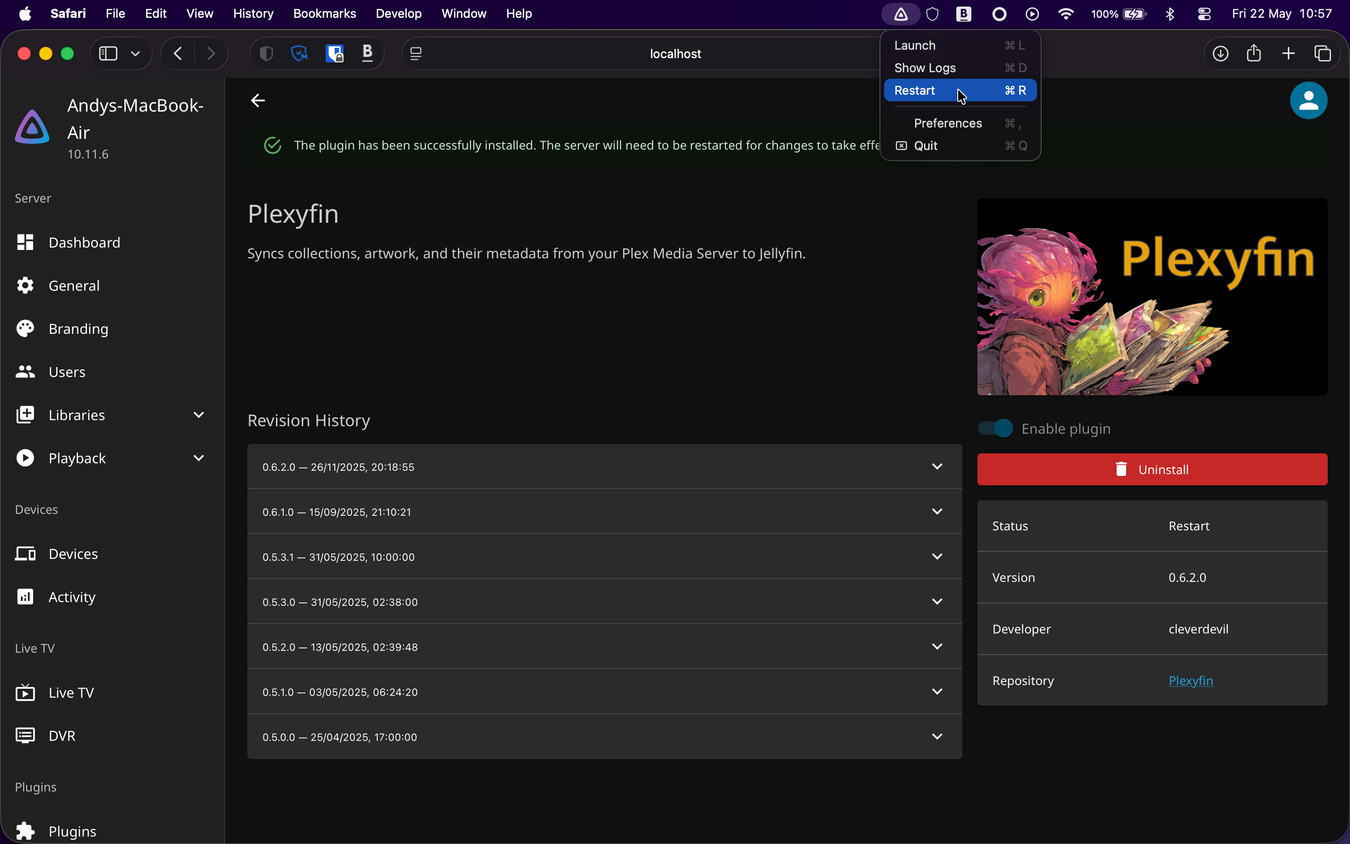
Task: Open the Users section icon
Action: 25,371
